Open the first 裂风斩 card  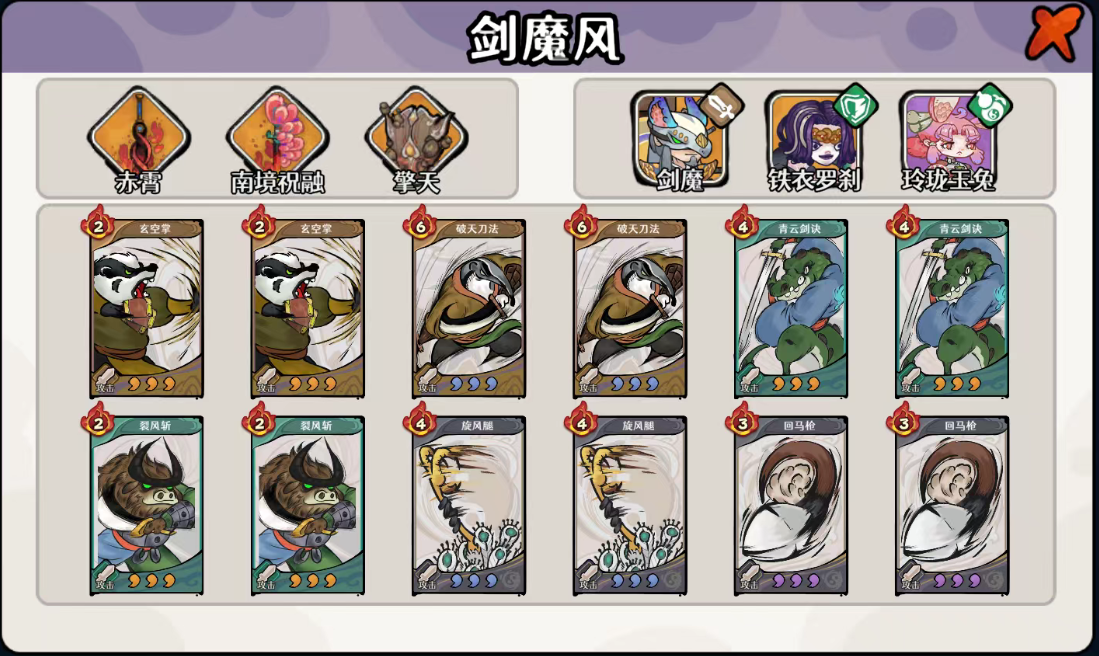[146, 505]
